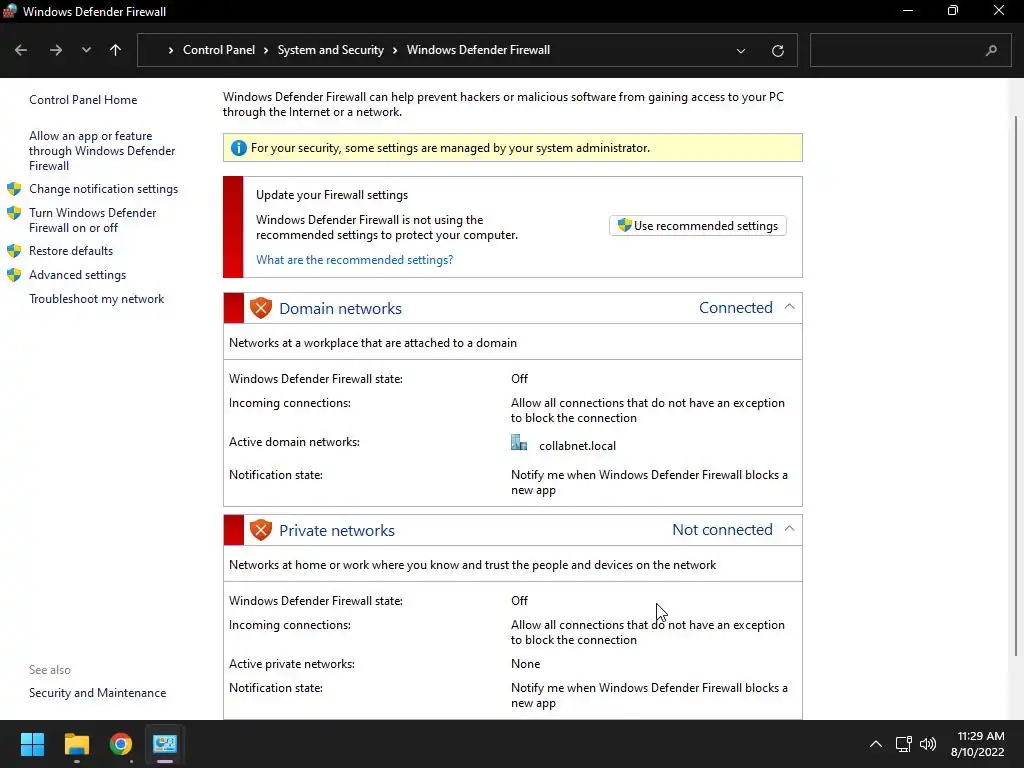This screenshot has height=768, width=1024.
Task: Click collabnet.local network icon
Action: [519, 443]
